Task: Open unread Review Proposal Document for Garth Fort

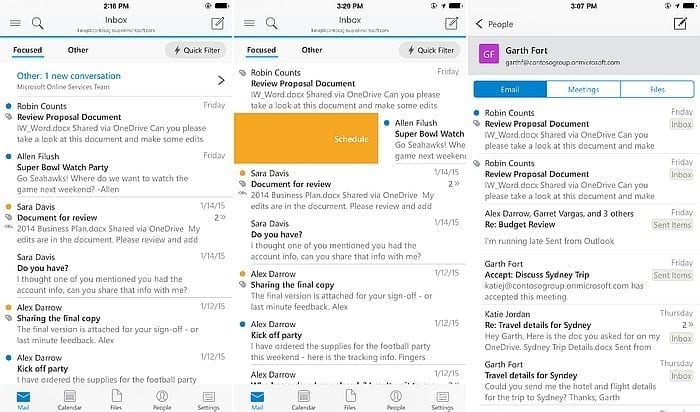Action: click(584, 129)
